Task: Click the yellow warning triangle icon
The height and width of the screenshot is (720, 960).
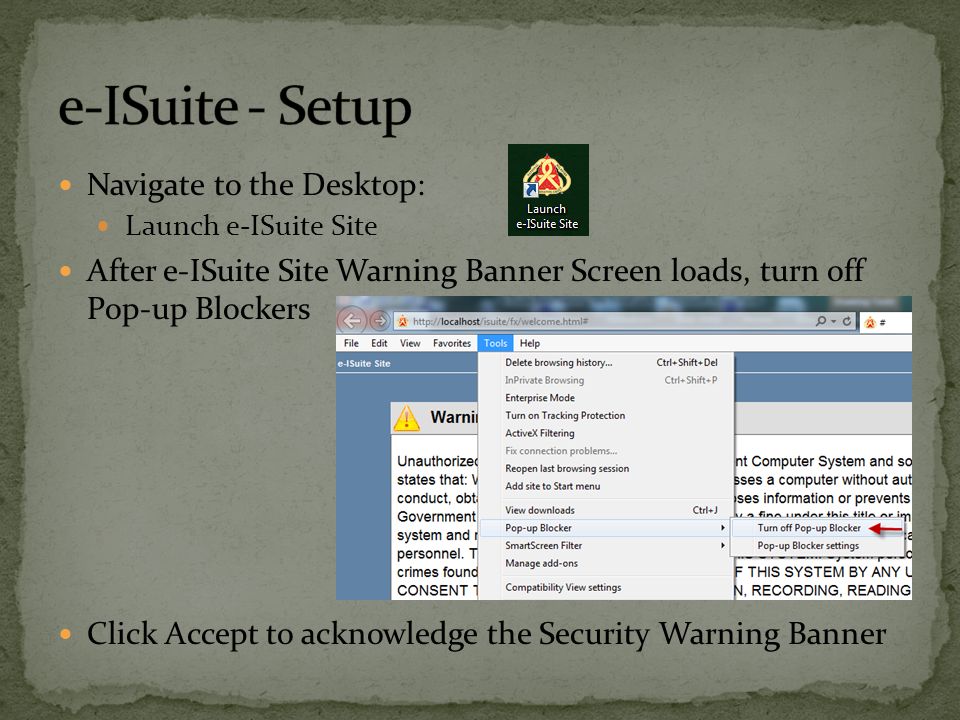Action: coord(407,418)
